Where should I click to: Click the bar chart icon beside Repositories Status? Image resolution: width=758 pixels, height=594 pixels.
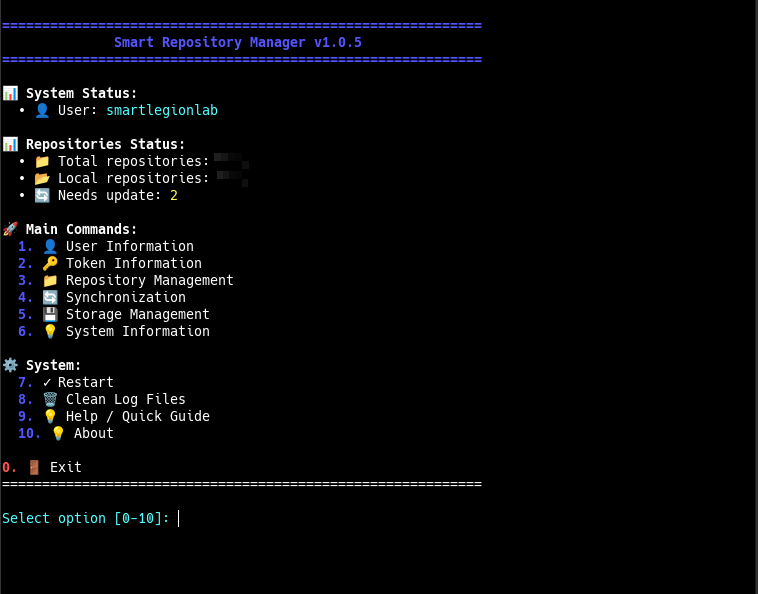pos(10,144)
